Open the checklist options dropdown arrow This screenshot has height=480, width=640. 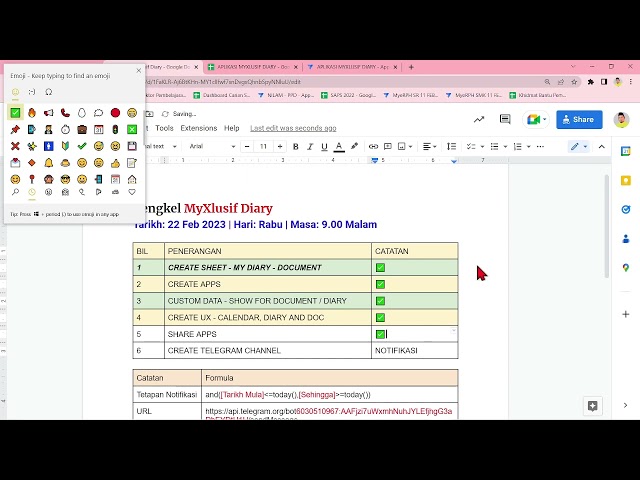click(482, 147)
